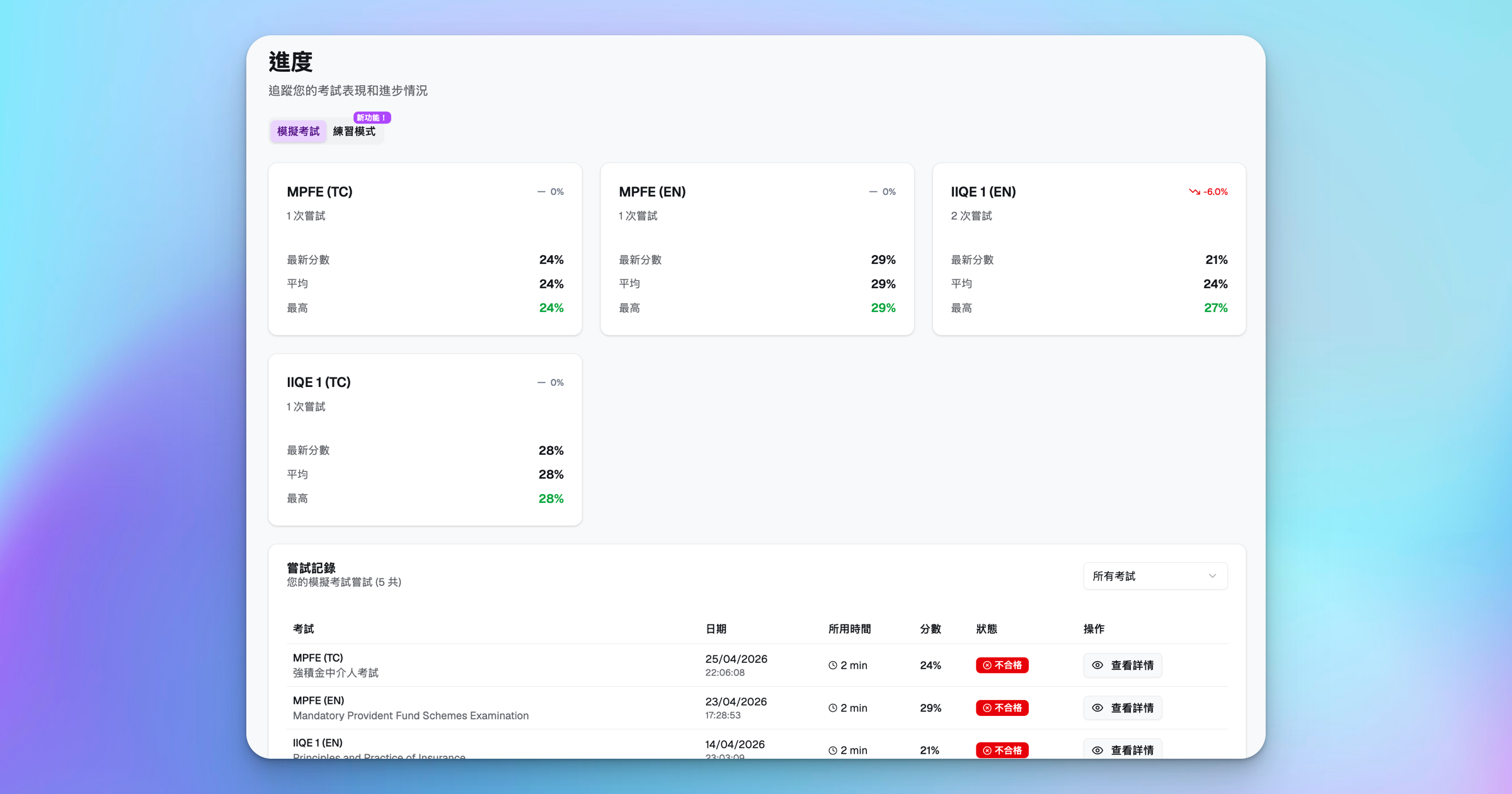Click the date 25/04/2026 in the table
Screen dimensions: 1512x794
point(736,659)
